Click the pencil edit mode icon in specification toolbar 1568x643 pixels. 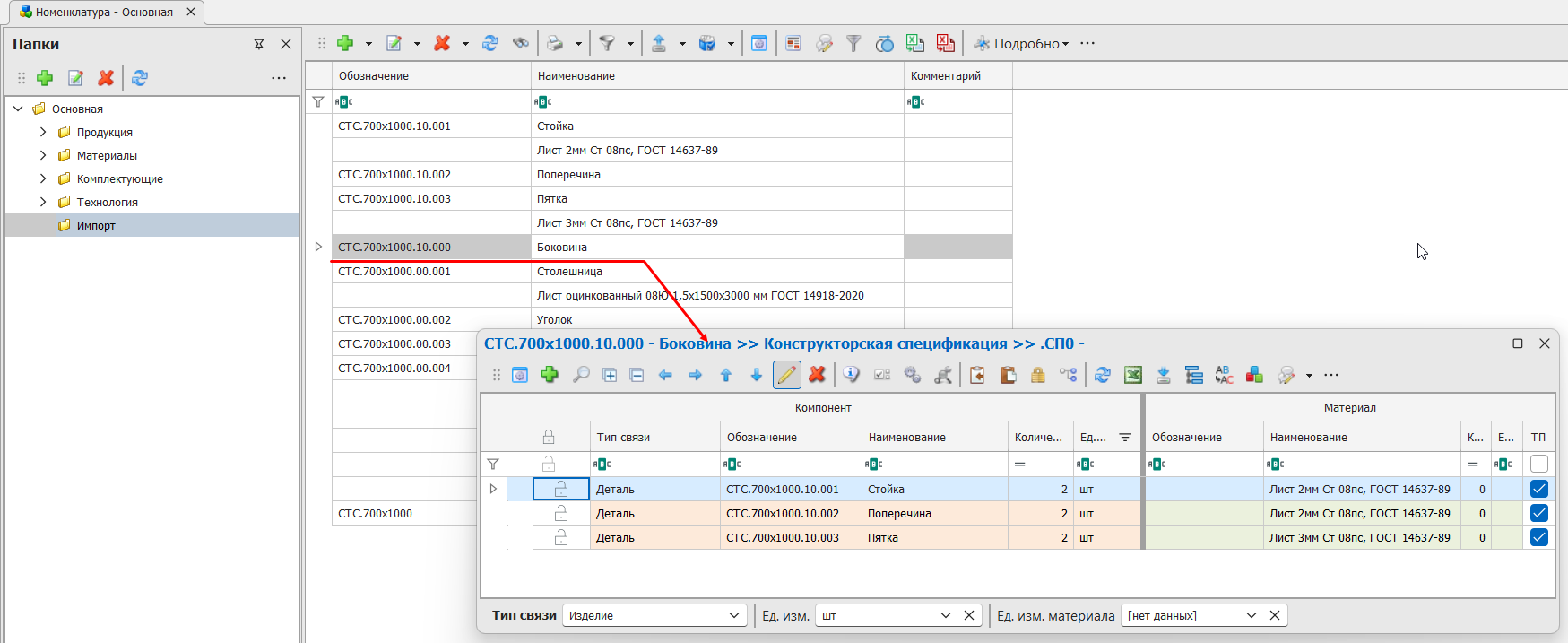786,375
